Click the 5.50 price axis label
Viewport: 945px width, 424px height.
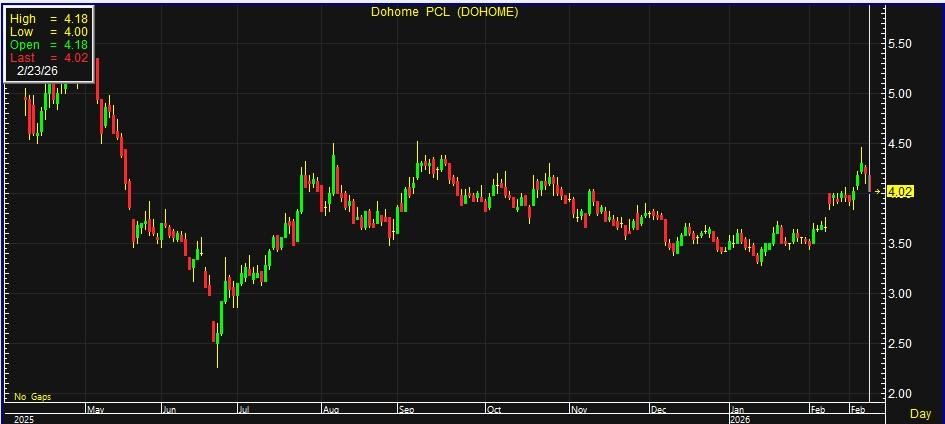[898, 44]
